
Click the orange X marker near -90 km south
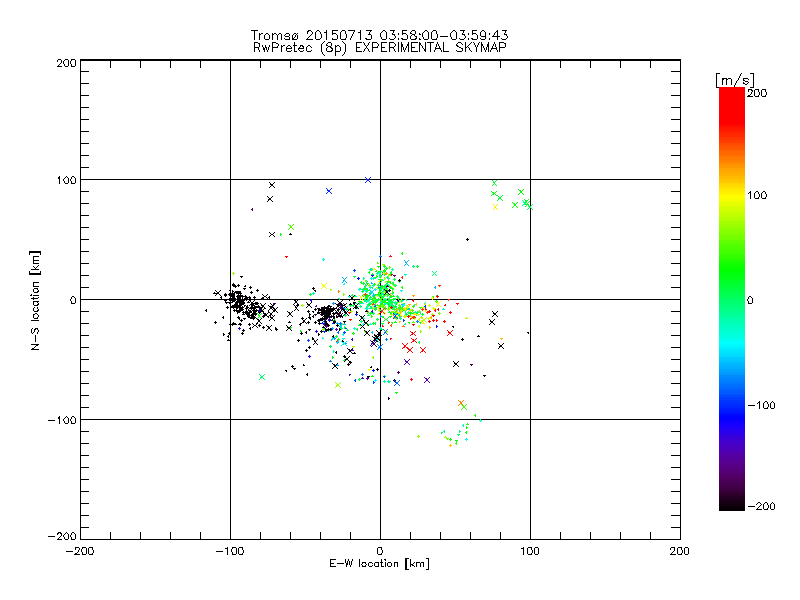click(x=461, y=403)
